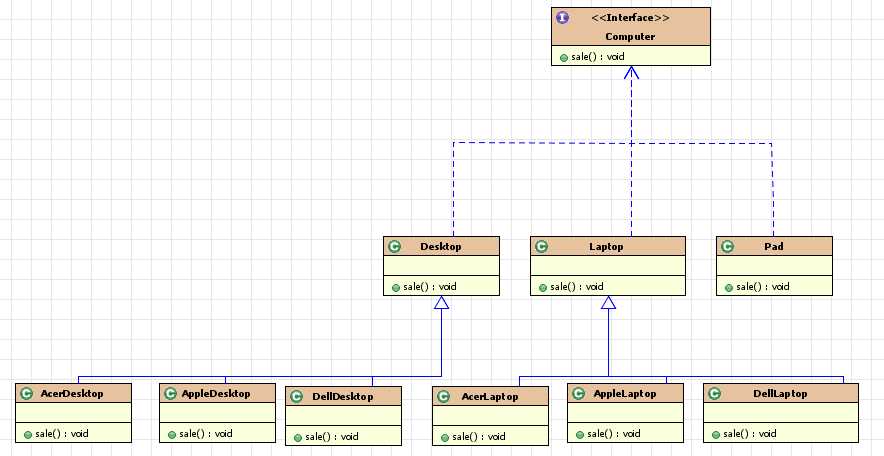Click sale() : void in AppleDesktop
Screen dimensions: 884x456
pyautogui.click(x=206, y=434)
